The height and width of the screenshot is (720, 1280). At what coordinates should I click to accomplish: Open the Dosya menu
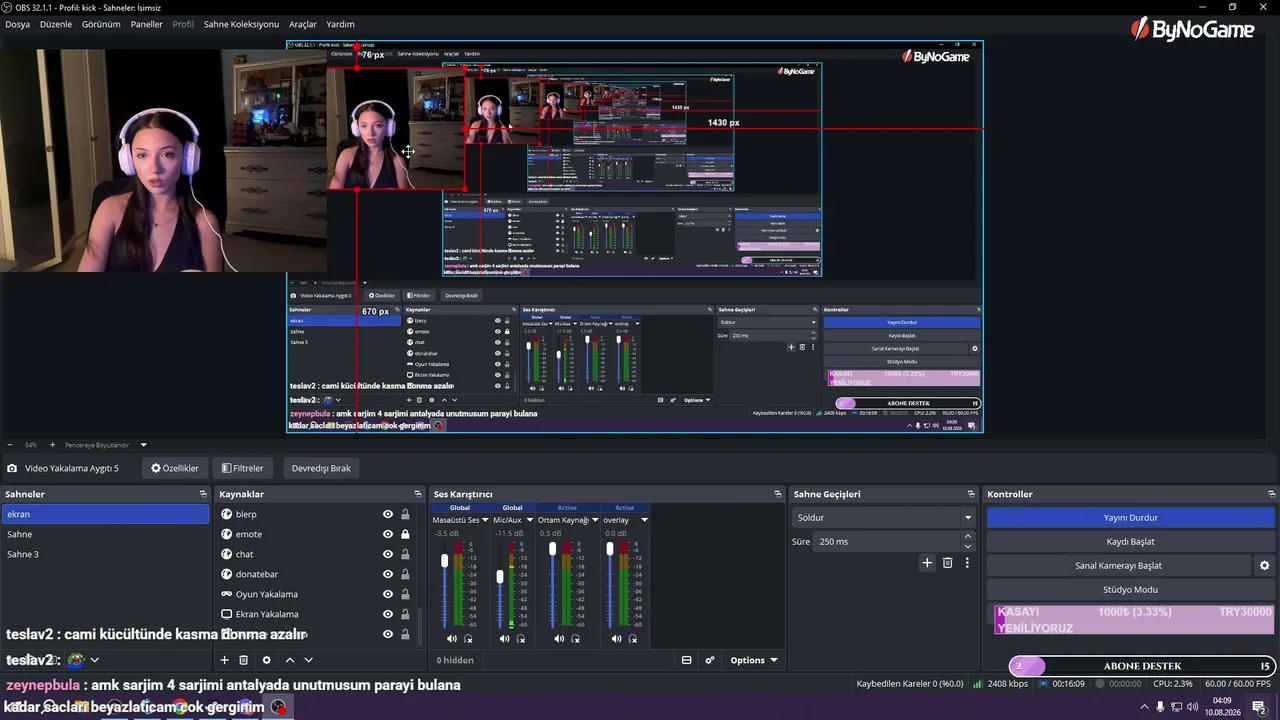(17, 24)
